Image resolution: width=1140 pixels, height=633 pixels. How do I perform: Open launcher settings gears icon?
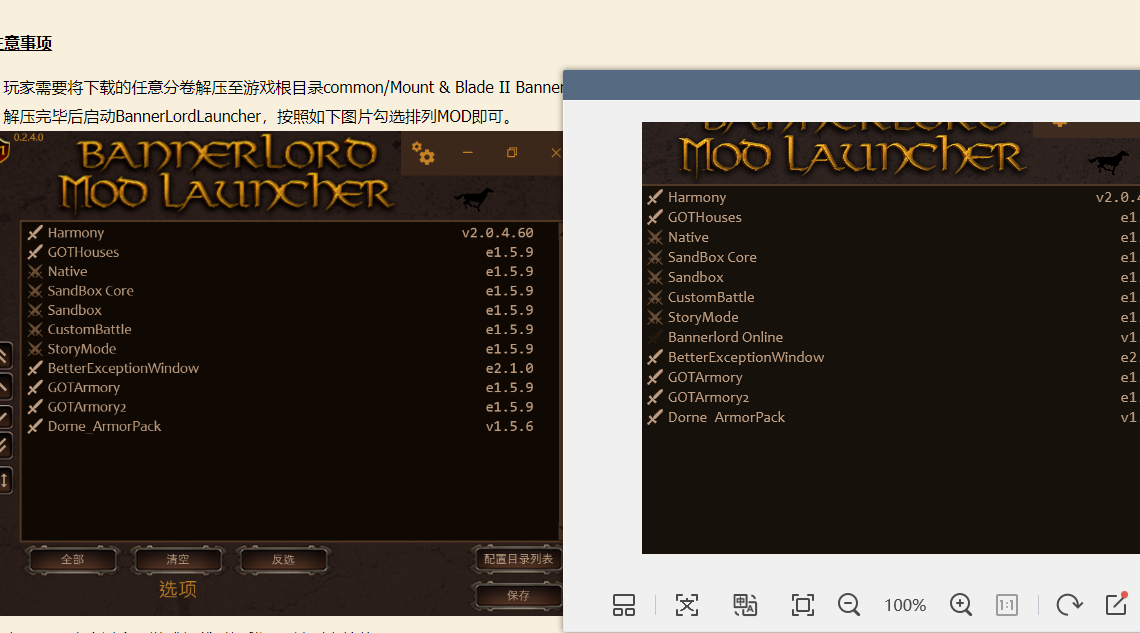[422, 153]
